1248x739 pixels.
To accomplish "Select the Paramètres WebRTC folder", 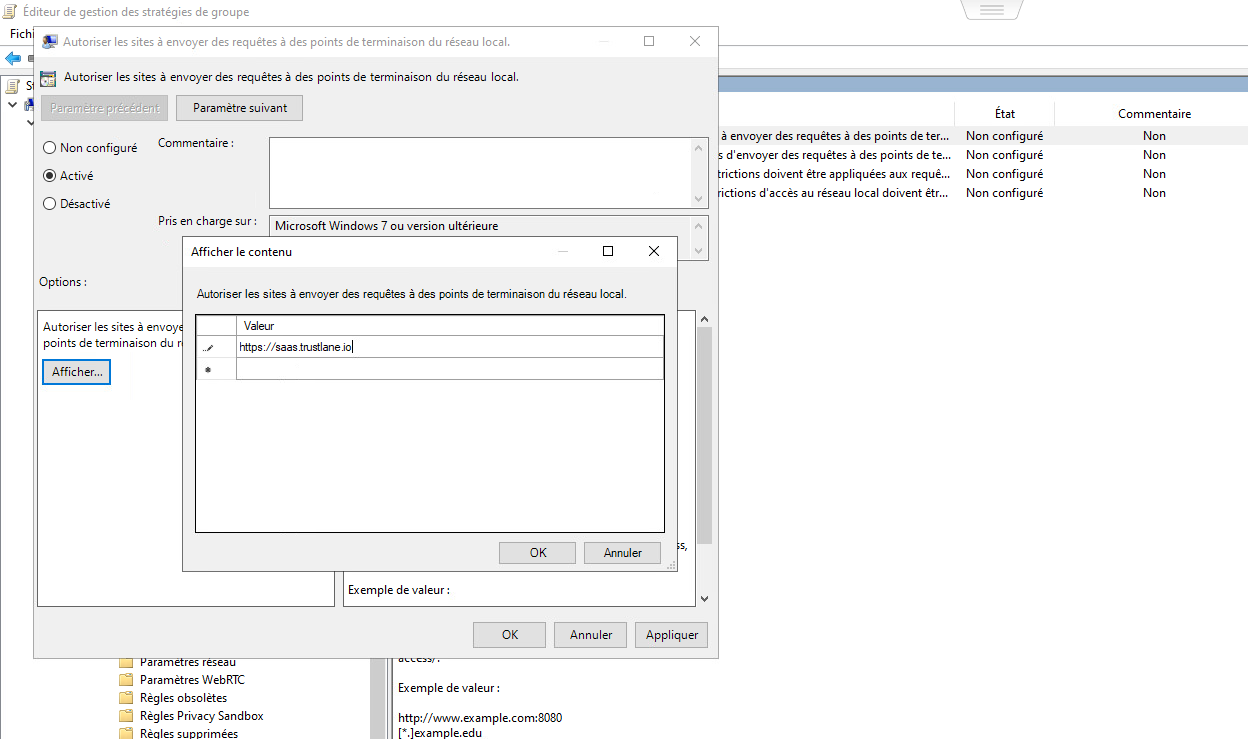I will tap(192, 680).
